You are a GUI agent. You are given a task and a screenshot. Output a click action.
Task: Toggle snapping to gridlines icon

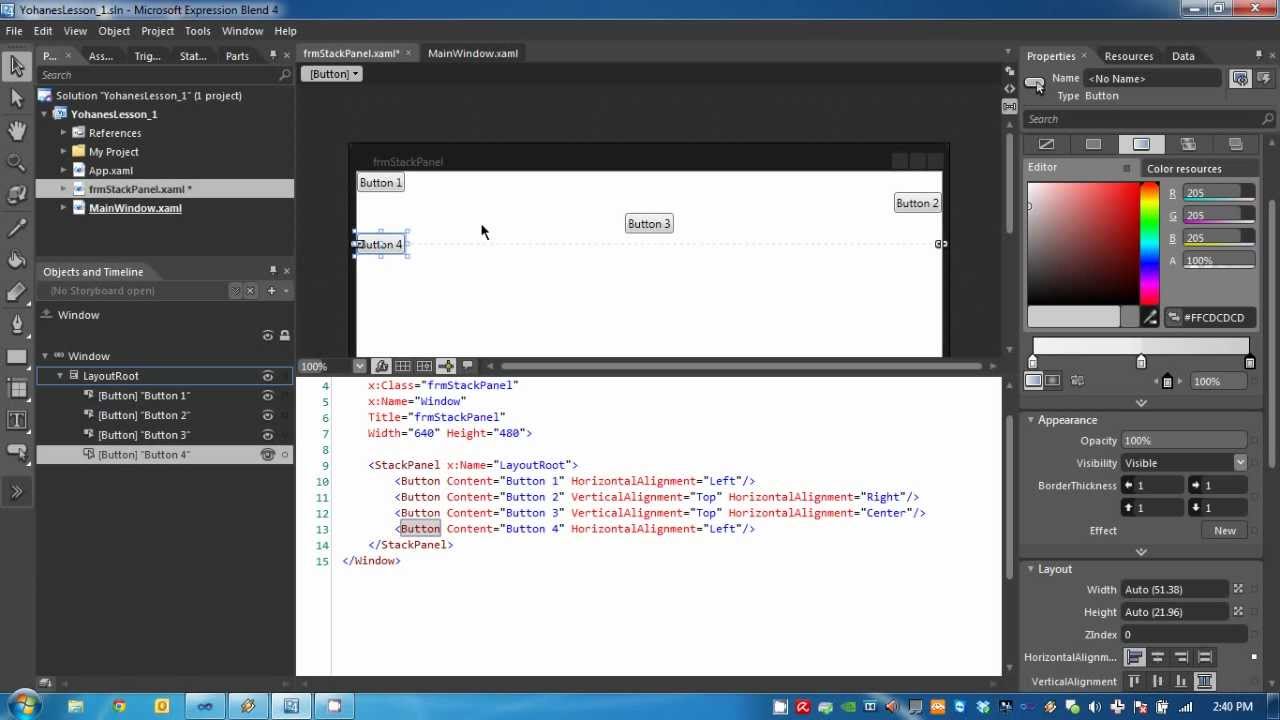pos(424,366)
